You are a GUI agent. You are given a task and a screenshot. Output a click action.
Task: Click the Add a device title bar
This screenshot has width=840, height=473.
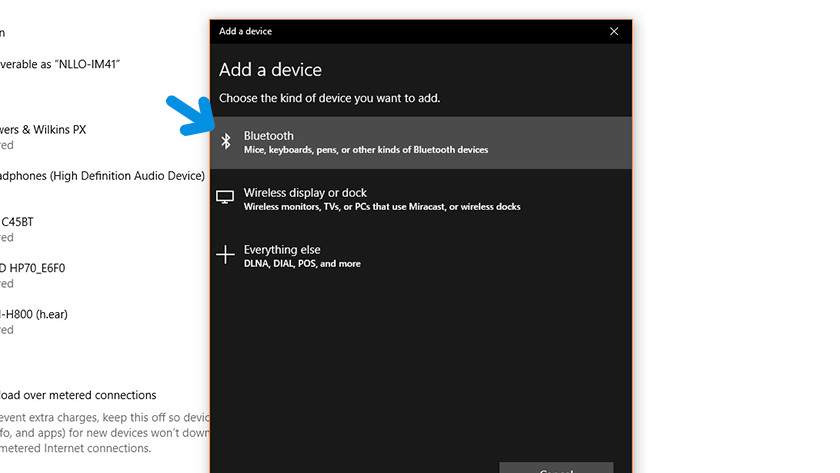[x=400, y=31]
